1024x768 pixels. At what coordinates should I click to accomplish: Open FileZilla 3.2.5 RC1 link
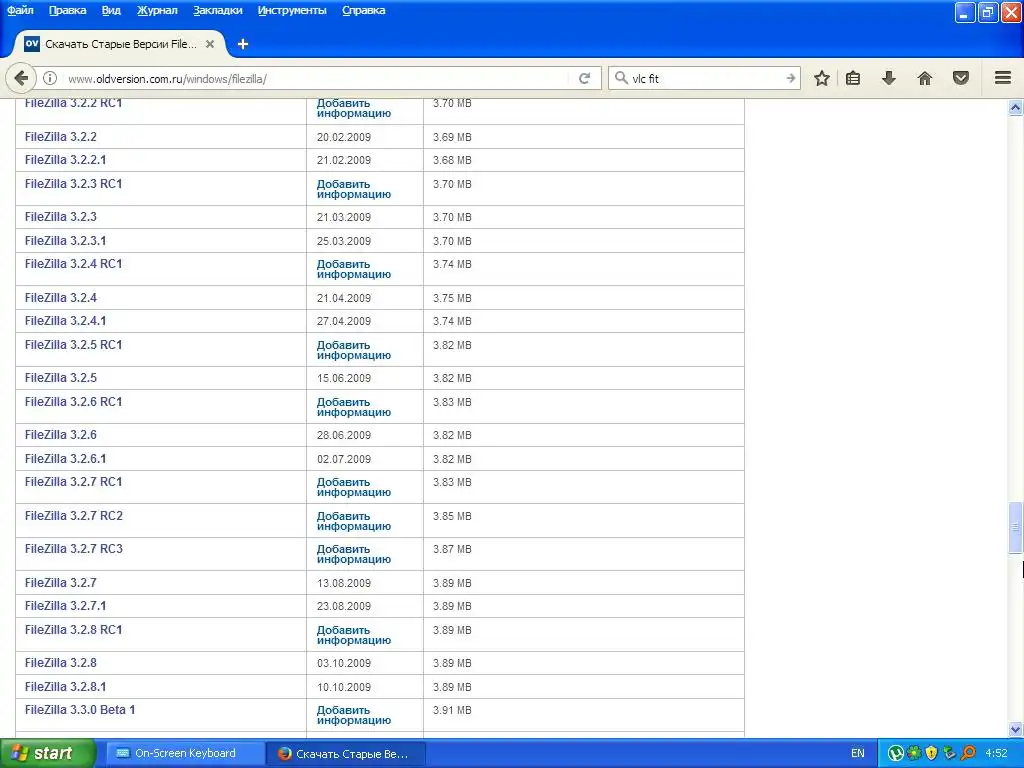click(x=73, y=345)
